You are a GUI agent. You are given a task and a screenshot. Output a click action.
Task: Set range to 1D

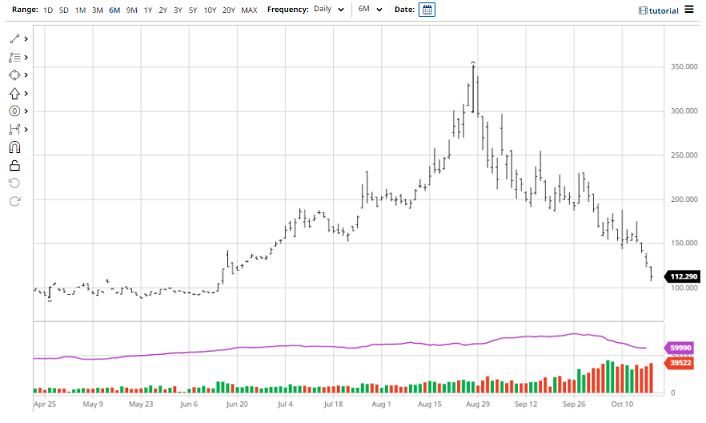coord(48,10)
